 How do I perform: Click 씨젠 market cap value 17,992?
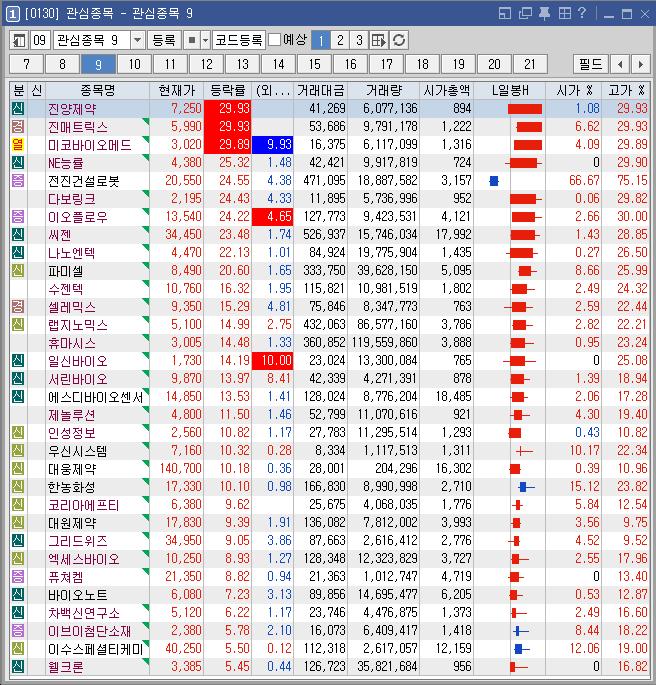pos(453,235)
